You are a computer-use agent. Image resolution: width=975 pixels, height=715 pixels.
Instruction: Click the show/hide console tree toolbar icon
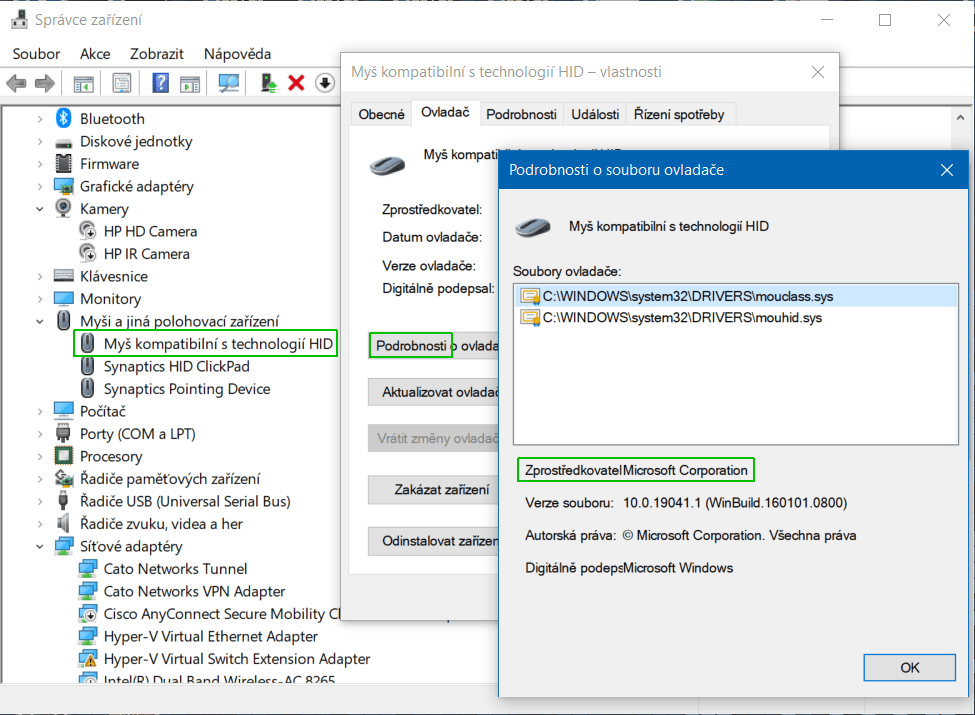pyautogui.click(x=83, y=83)
